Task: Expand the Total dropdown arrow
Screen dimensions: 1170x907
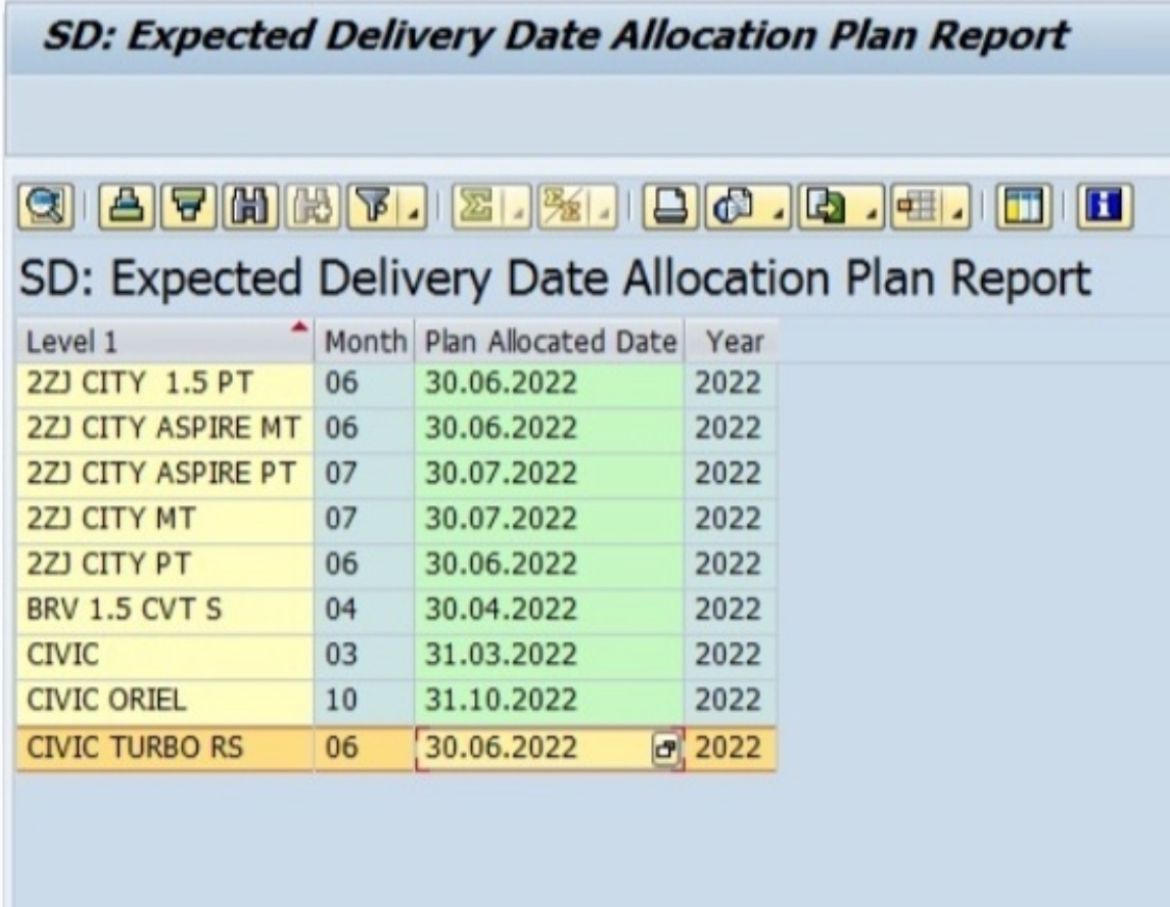Action: tap(518, 208)
